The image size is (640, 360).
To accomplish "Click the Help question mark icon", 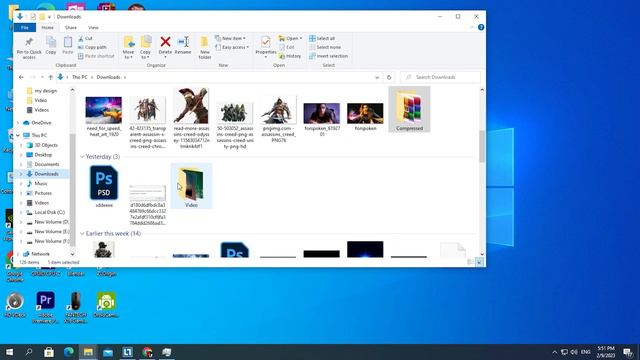I will coord(481,27).
